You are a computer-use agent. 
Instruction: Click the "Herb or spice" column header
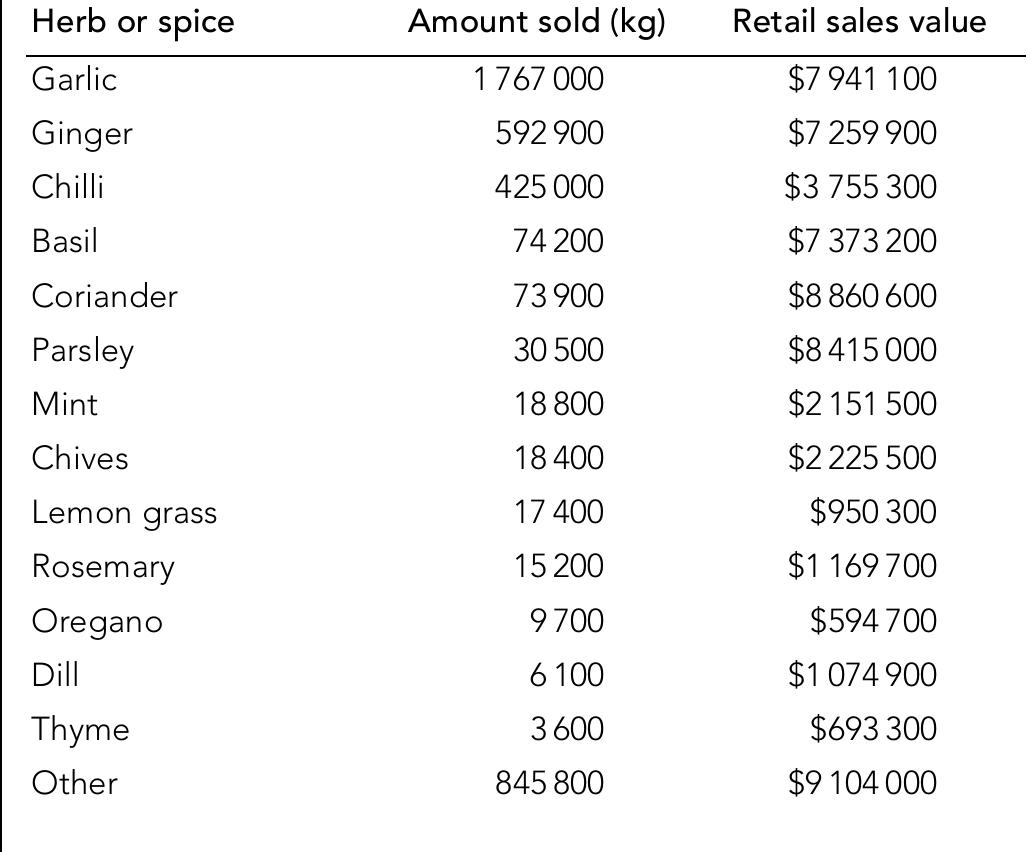click(x=132, y=24)
